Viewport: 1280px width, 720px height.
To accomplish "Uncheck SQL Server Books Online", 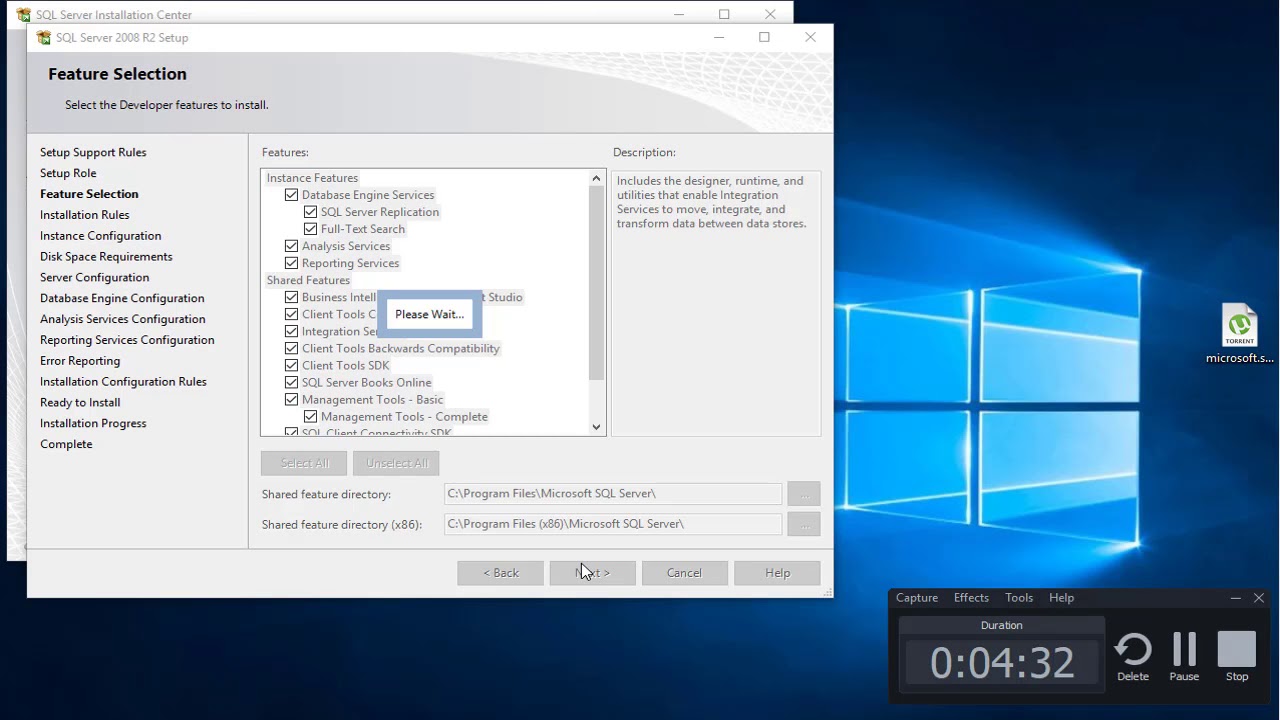I will point(291,382).
